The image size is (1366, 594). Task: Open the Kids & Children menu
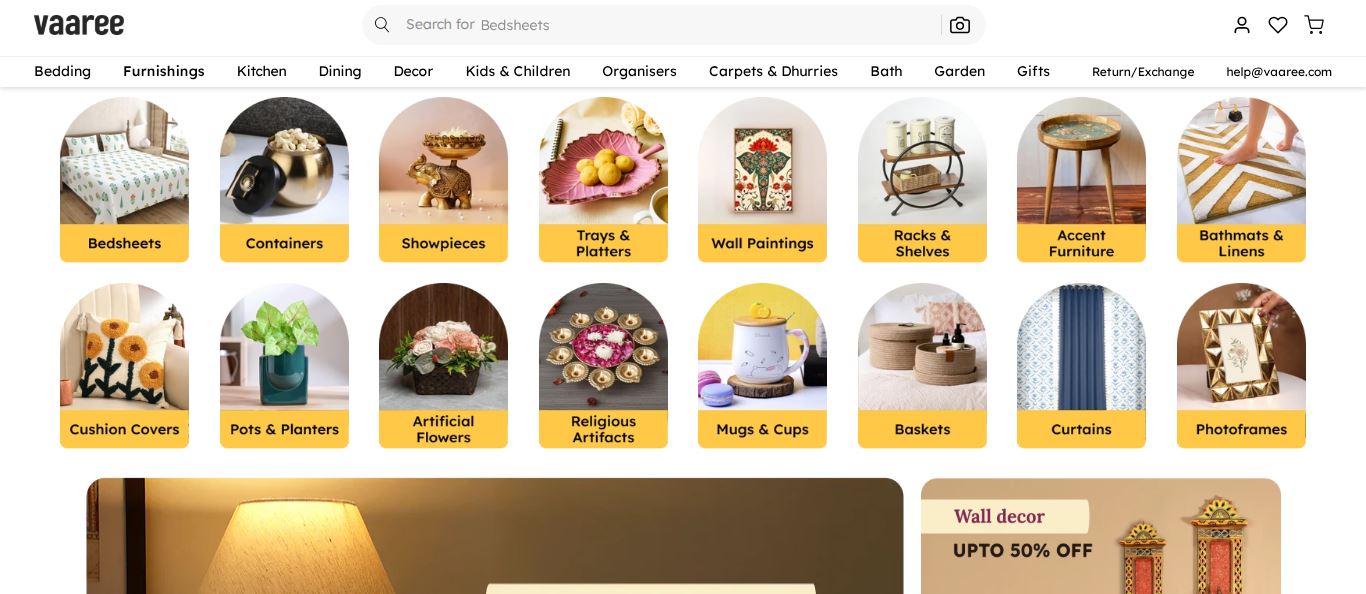[x=518, y=71]
